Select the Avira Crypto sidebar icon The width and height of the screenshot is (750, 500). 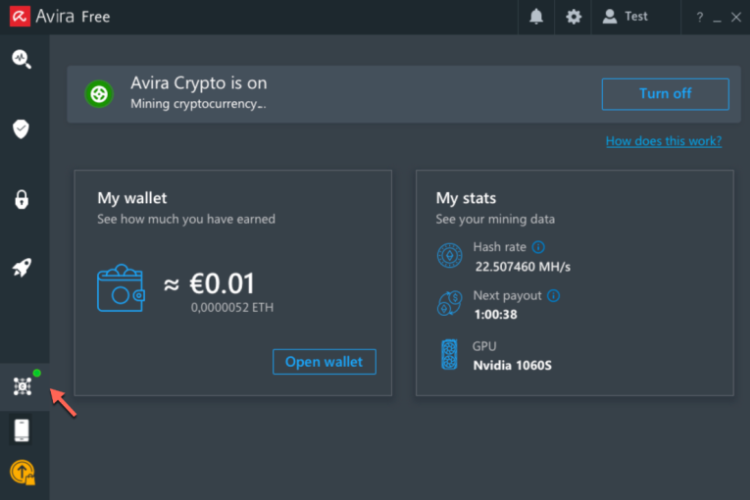click(x=22, y=387)
